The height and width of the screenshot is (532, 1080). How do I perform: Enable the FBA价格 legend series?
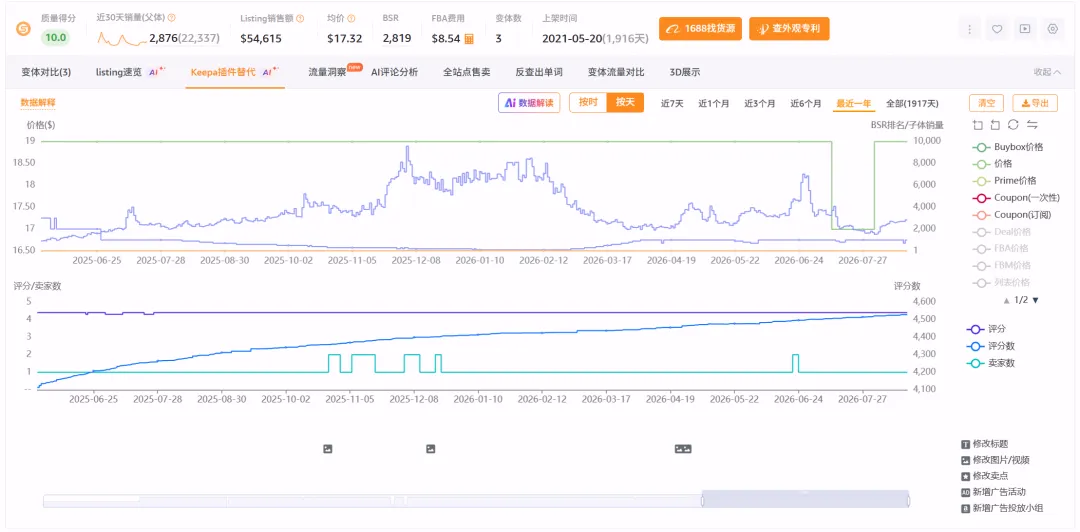pos(1002,249)
